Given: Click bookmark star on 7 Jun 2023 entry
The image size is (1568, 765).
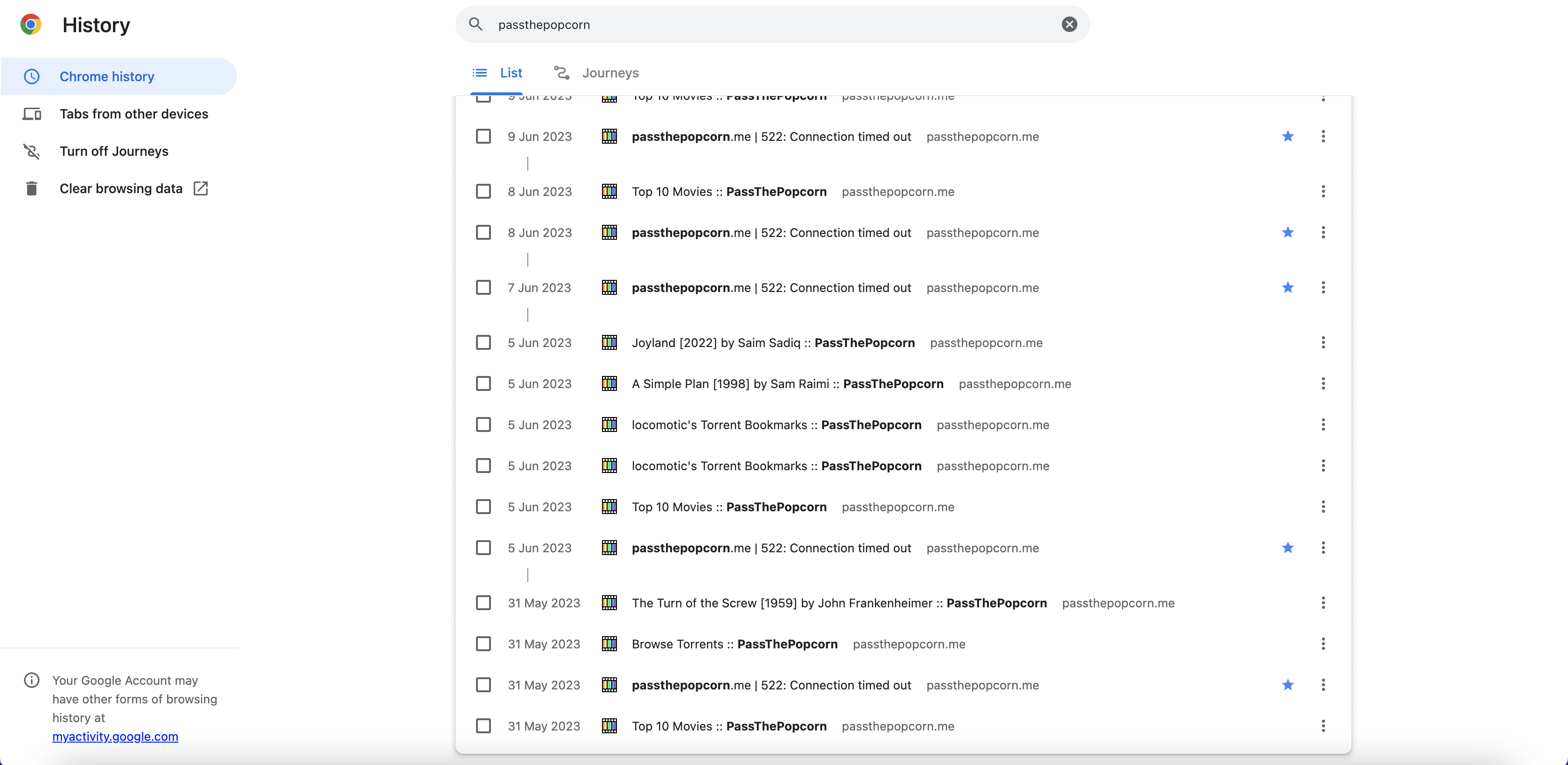Looking at the screenshot, I should click(1288, 287).
